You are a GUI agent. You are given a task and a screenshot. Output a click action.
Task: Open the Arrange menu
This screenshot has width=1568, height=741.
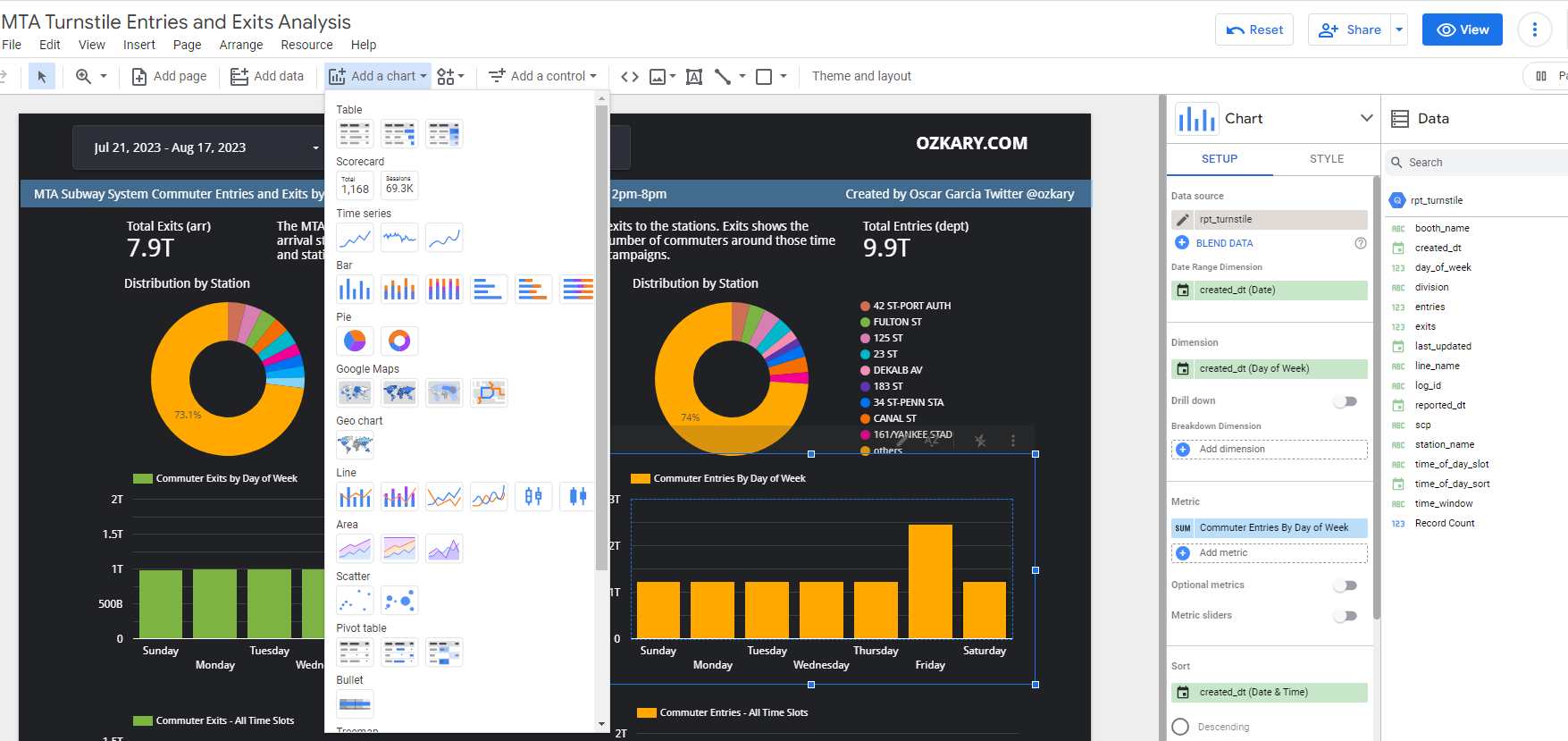click(x=241, y=45)
